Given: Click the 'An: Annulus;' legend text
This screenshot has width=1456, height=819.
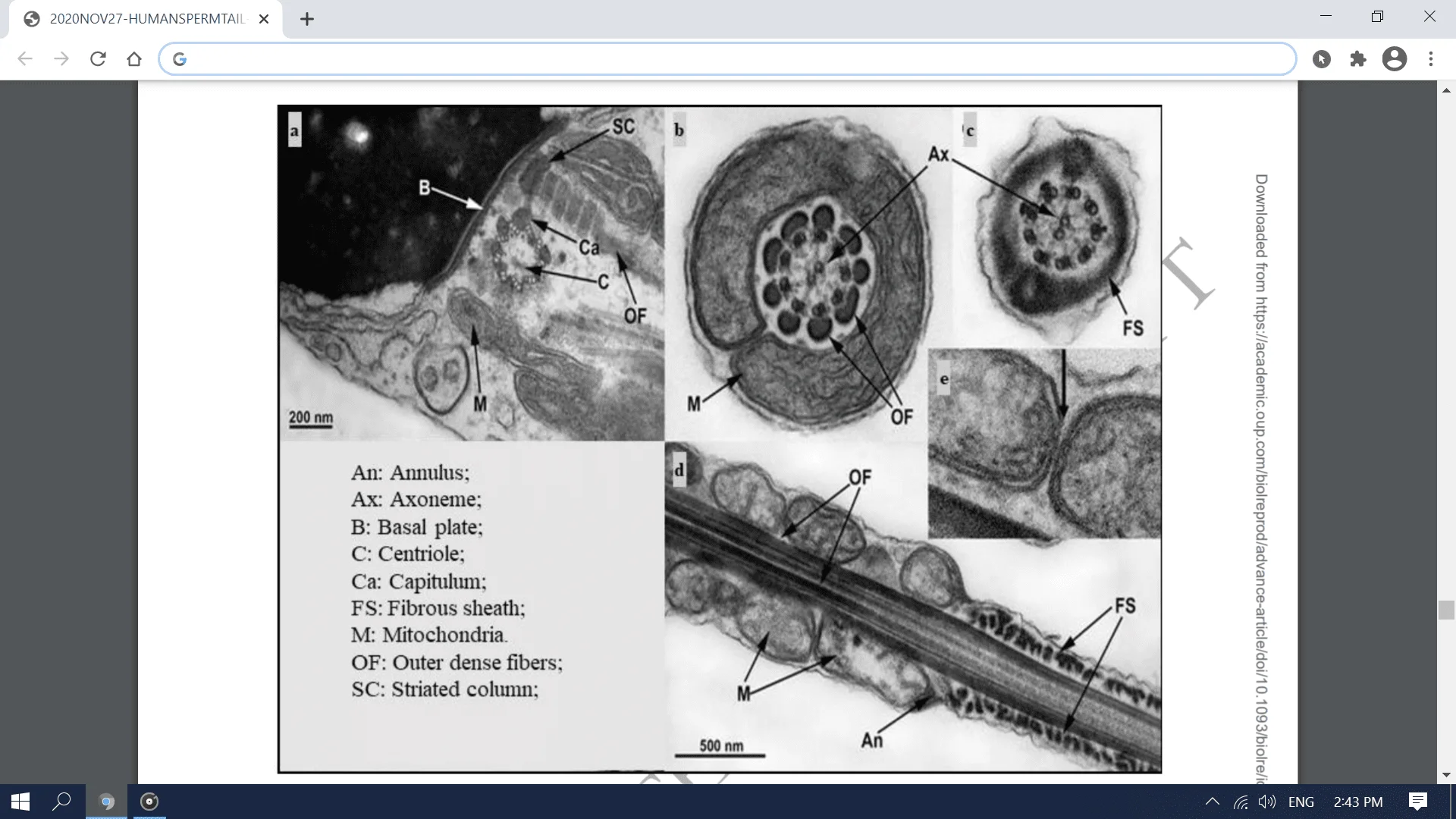Looking at the screenshot, I should [410, 472].
